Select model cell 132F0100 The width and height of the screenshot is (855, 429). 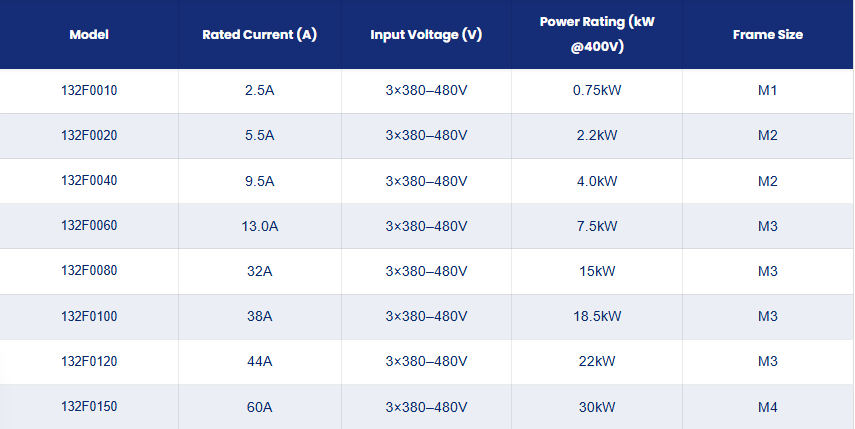[89, 316]
